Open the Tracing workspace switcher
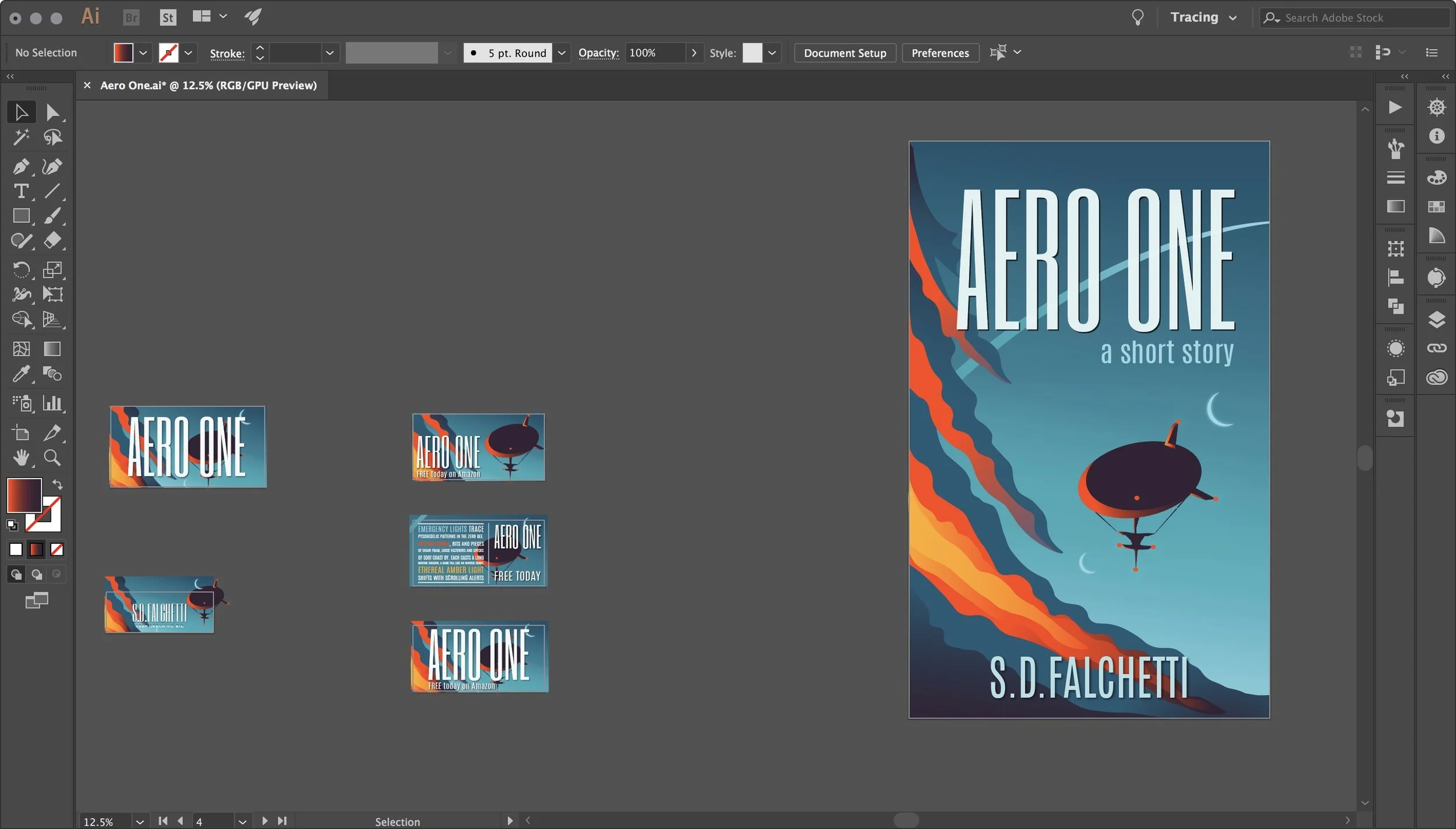 click(x=1203, y=17)
